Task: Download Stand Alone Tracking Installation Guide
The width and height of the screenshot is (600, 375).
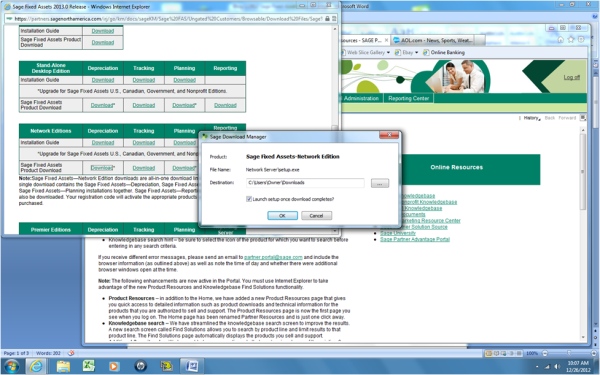Action: (x=143, y=80)
